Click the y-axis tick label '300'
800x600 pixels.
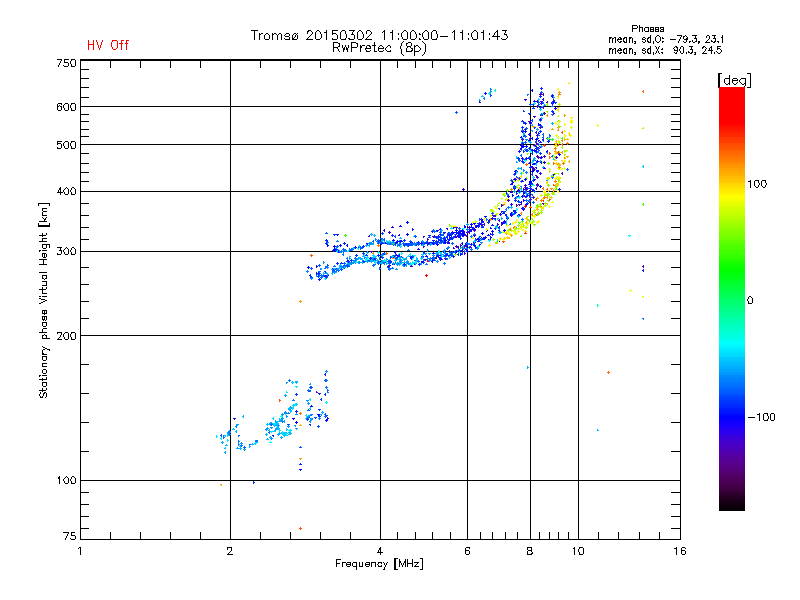pyautogui.click(x=66, y=252)
